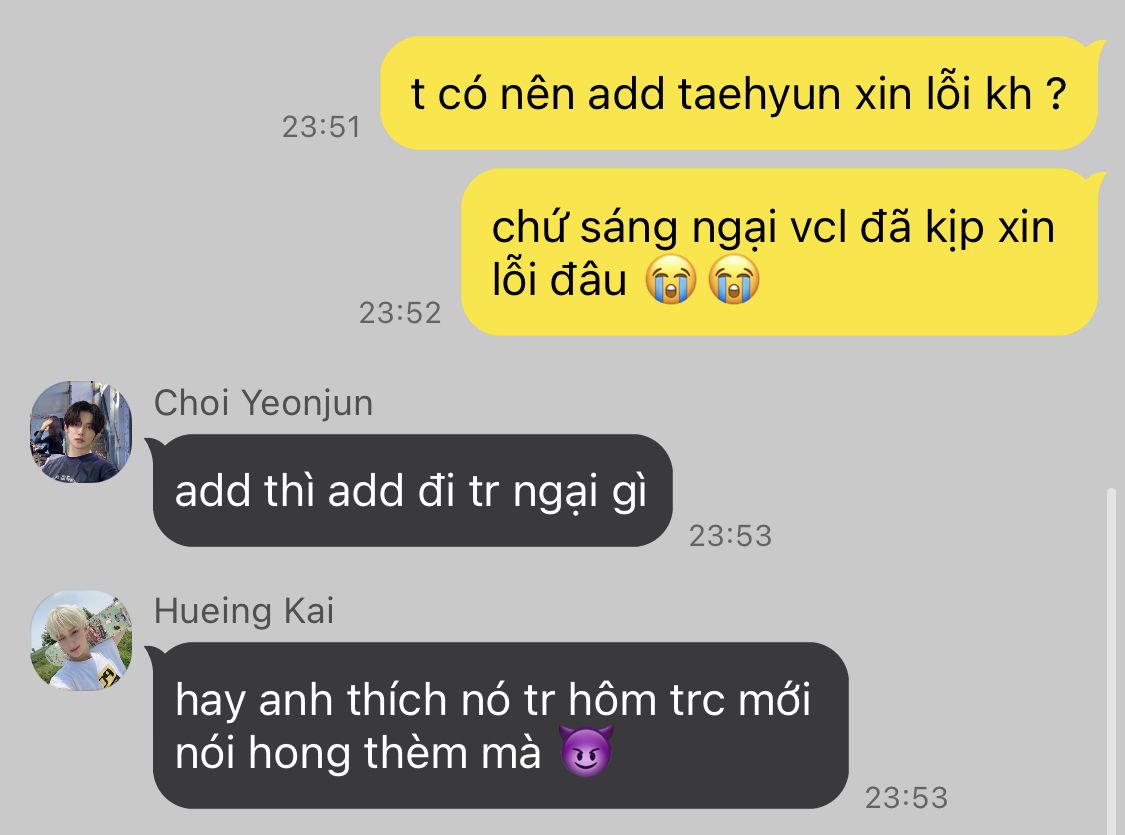Click the 23:51 timestamp
The width and height of the screenshot is (1125, 835).
(x=321, y=127)
